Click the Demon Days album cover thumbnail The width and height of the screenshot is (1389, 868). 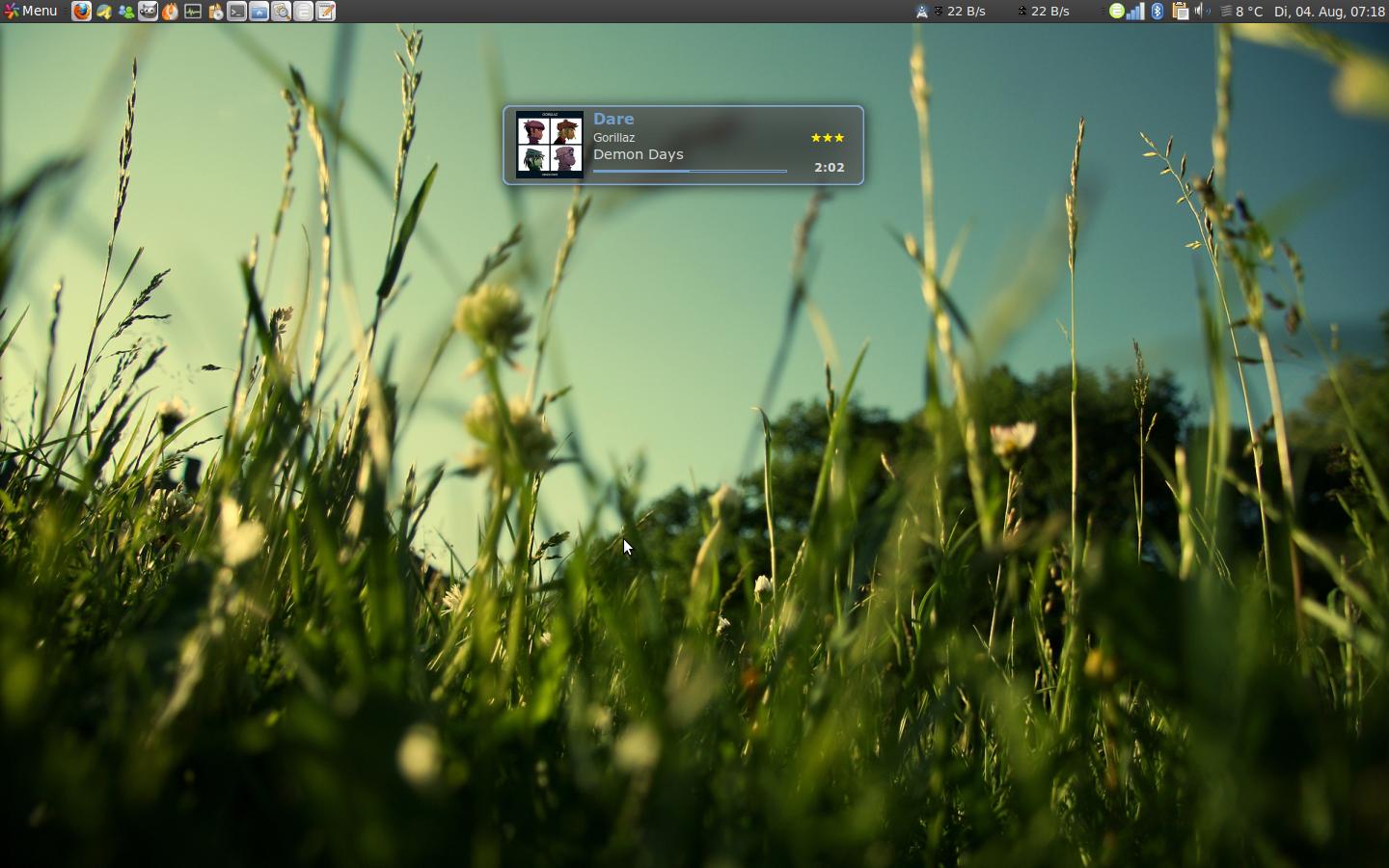click(550, 145)
